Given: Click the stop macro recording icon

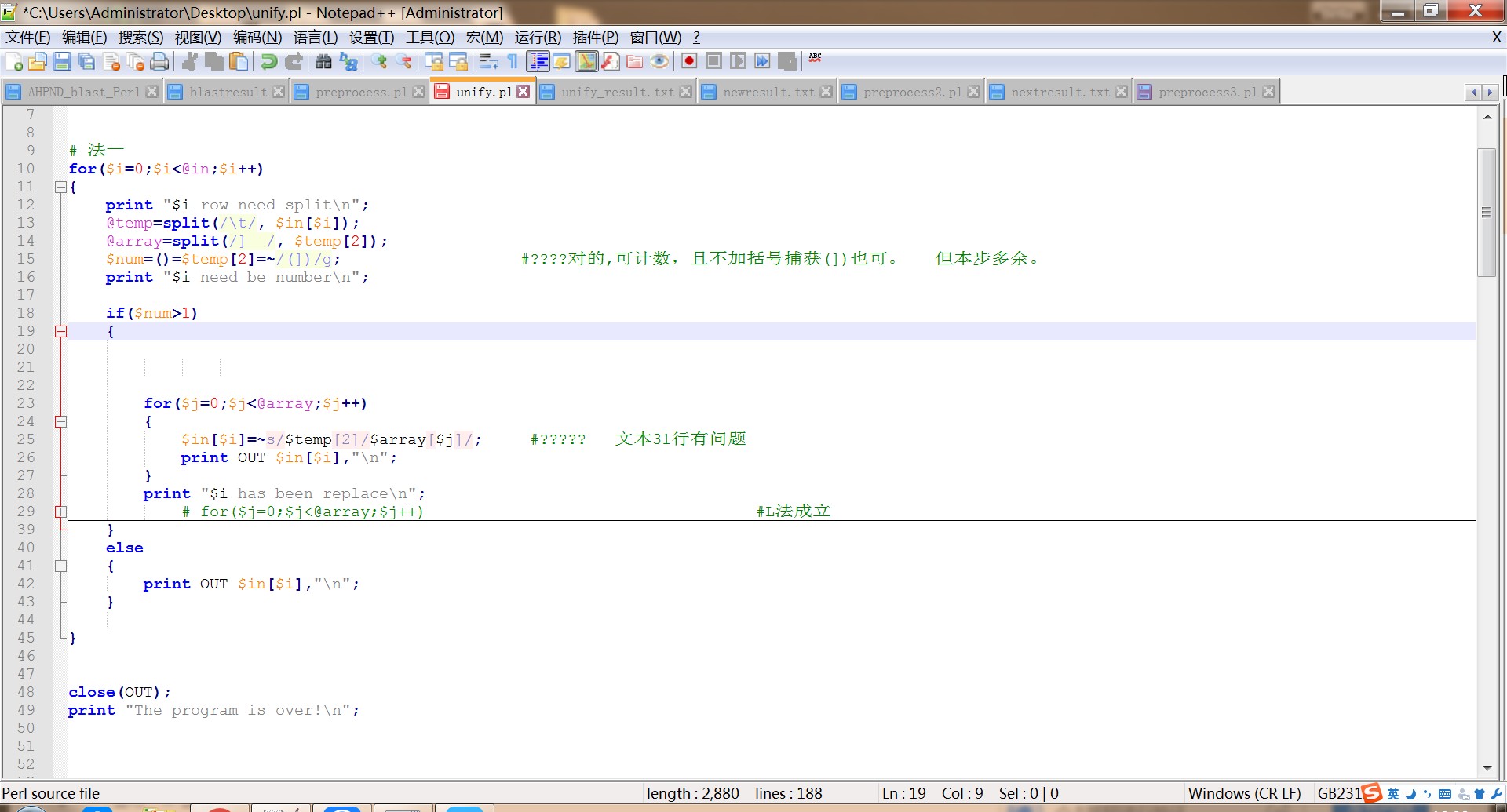Looking at the screenshot, I should click(713, 61).
